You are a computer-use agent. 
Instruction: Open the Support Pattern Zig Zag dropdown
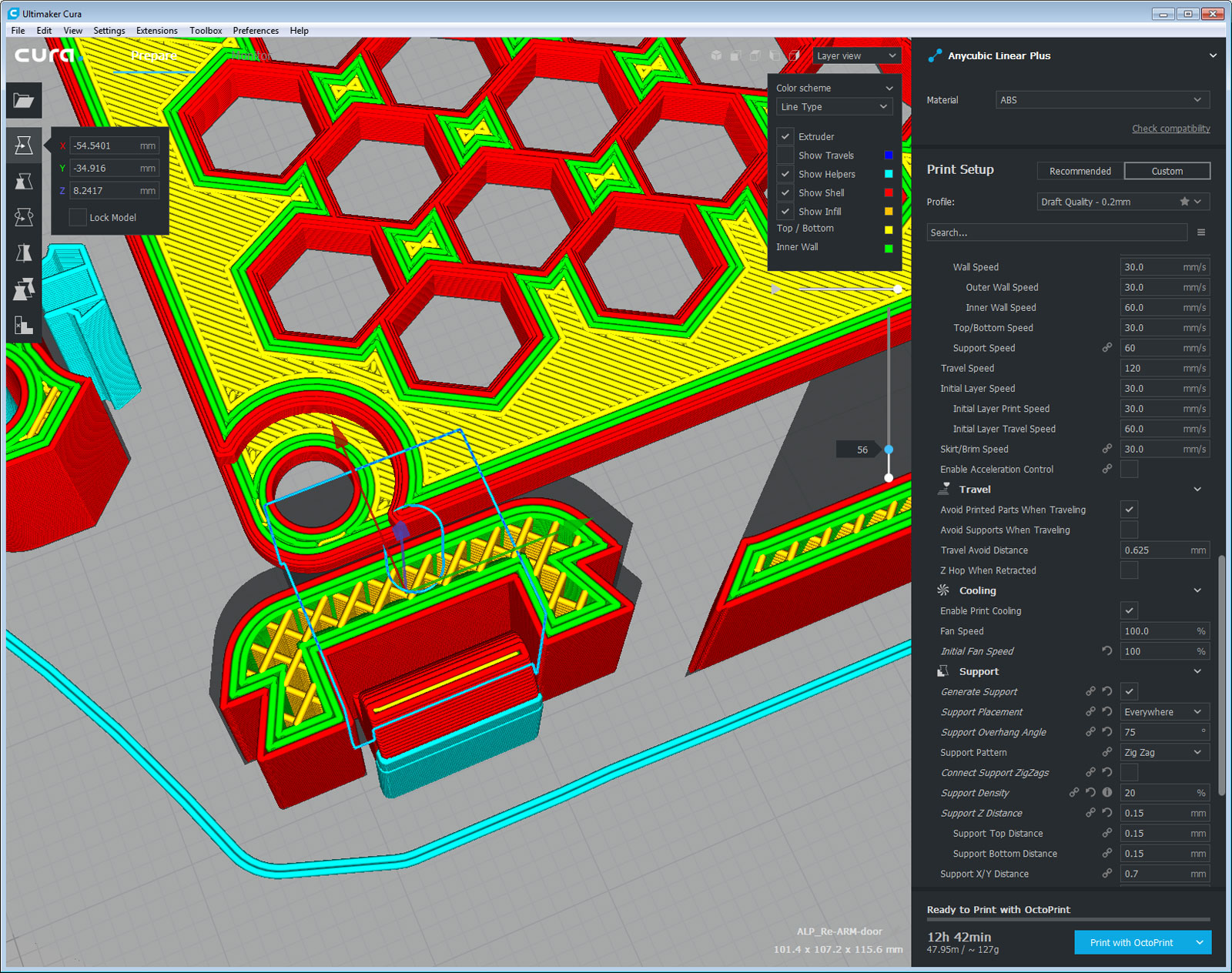click(1164, 752)
